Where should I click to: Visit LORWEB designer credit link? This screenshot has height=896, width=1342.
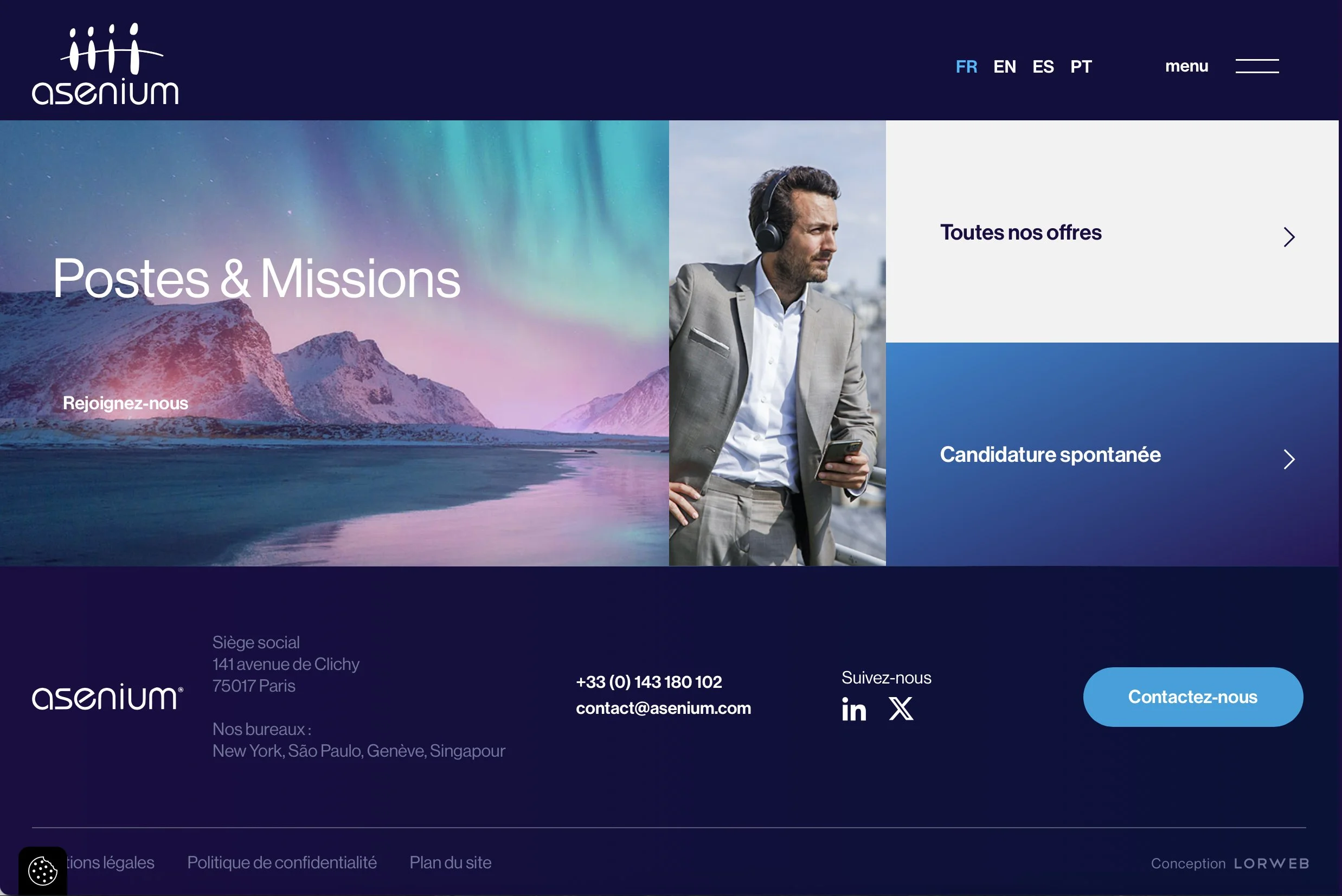click(1271, 863)
